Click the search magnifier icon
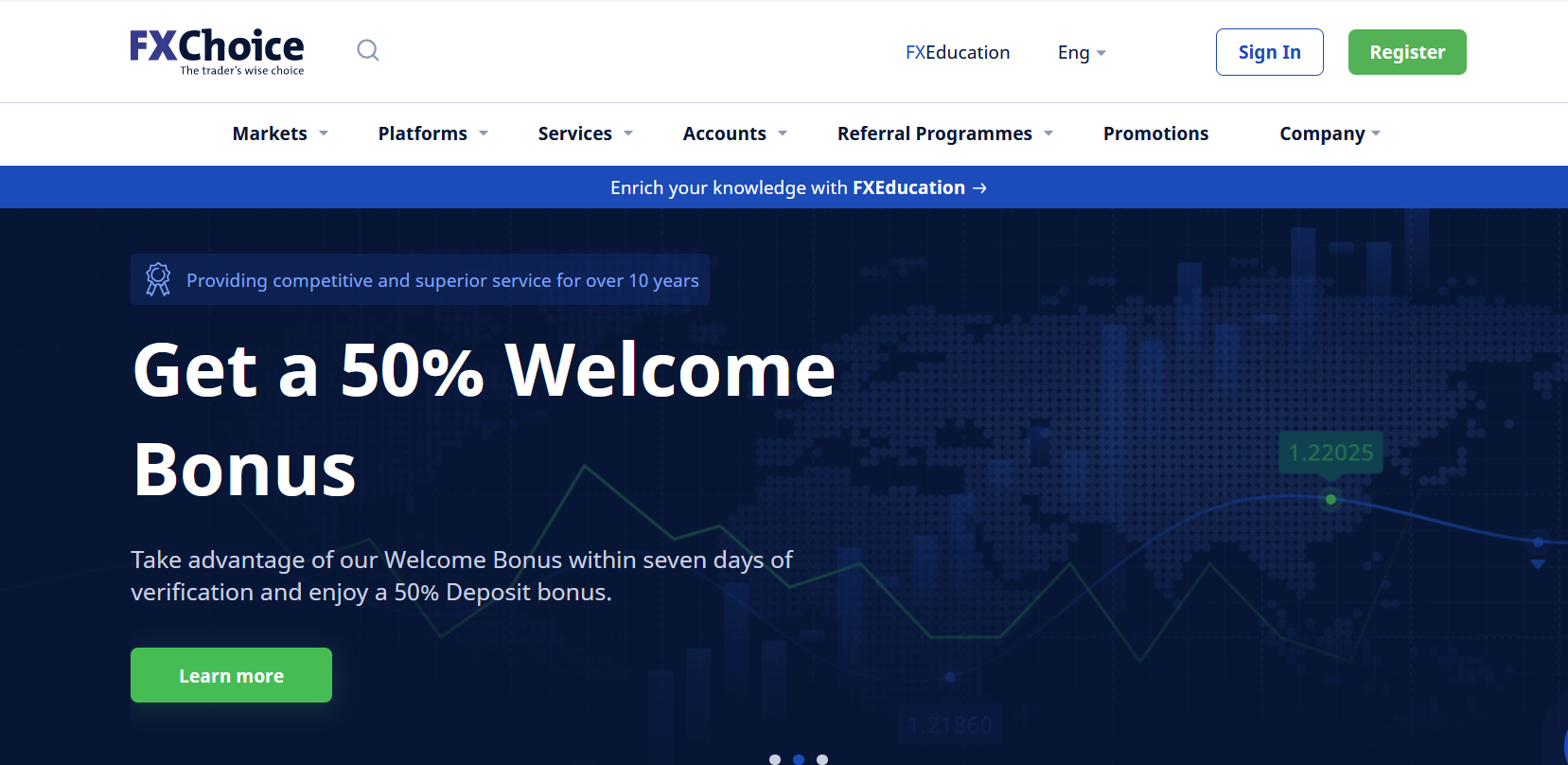 tap(368, 50)
